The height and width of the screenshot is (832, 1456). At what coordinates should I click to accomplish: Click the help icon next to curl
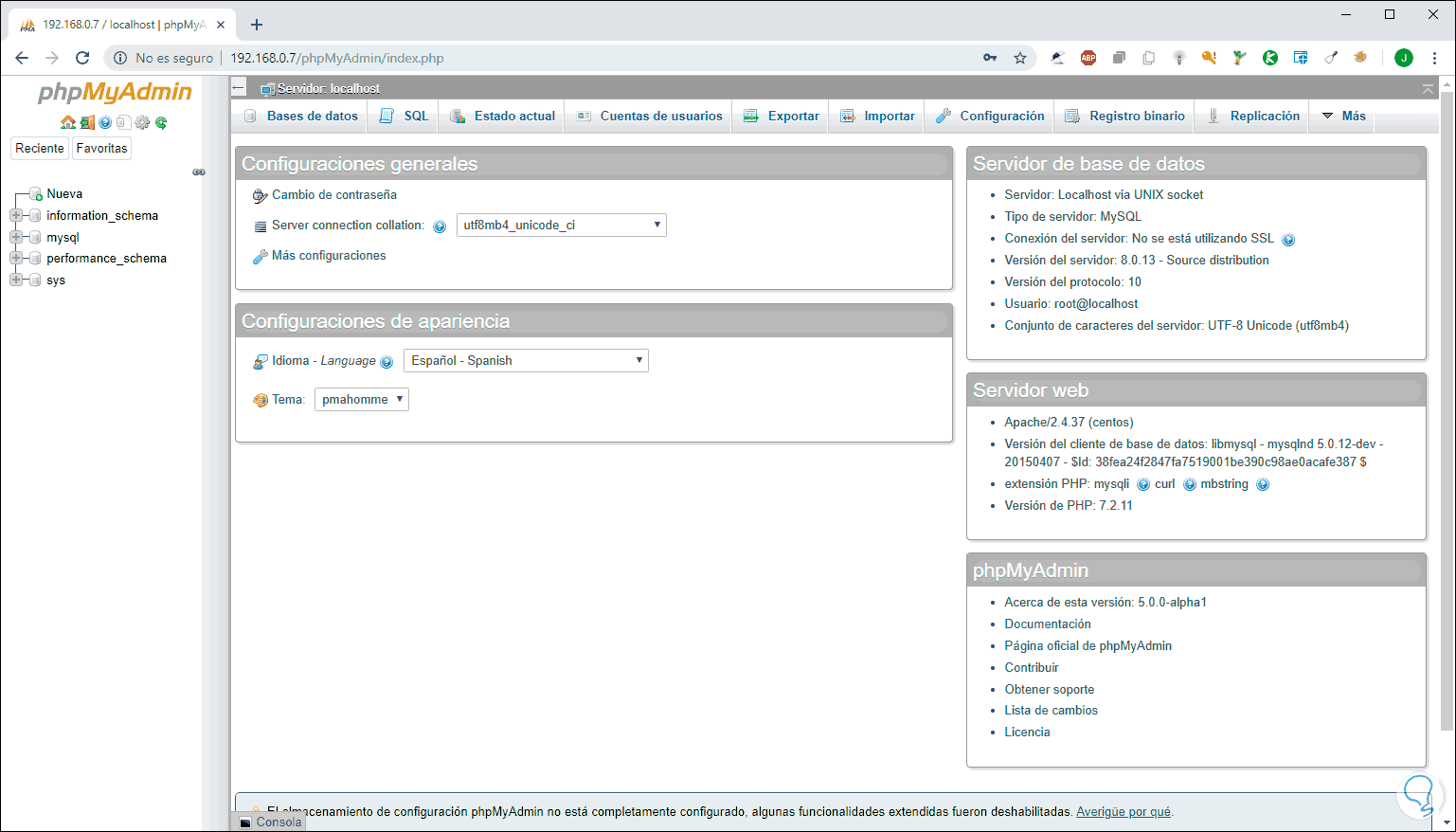(1190, 485)
